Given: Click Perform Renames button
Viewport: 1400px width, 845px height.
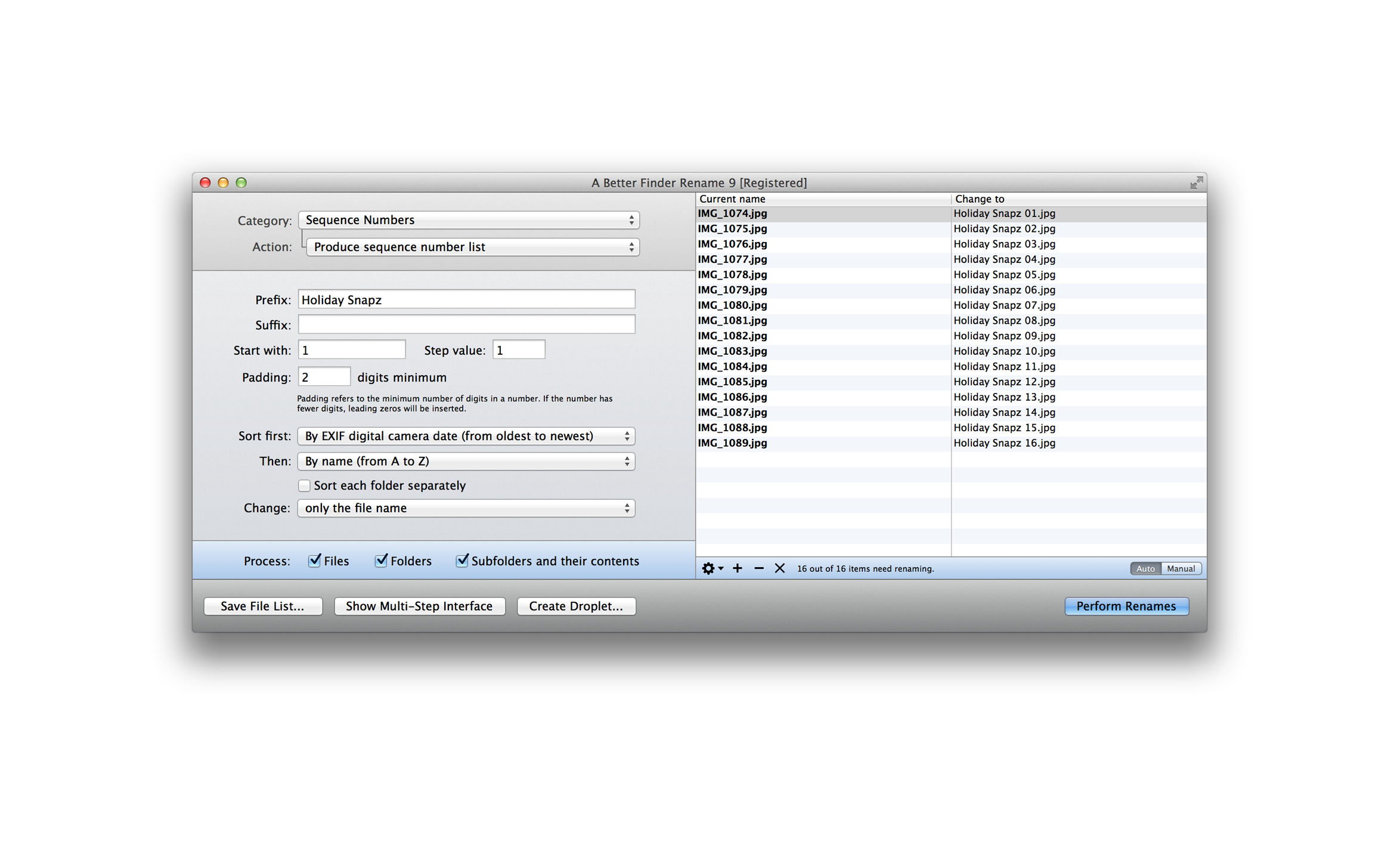Looking at the screenshot, I should point(1126,606).
